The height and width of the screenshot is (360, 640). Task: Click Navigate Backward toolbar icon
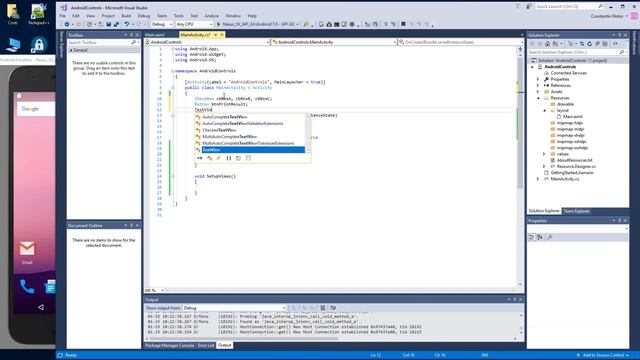[x=67, y=24]
